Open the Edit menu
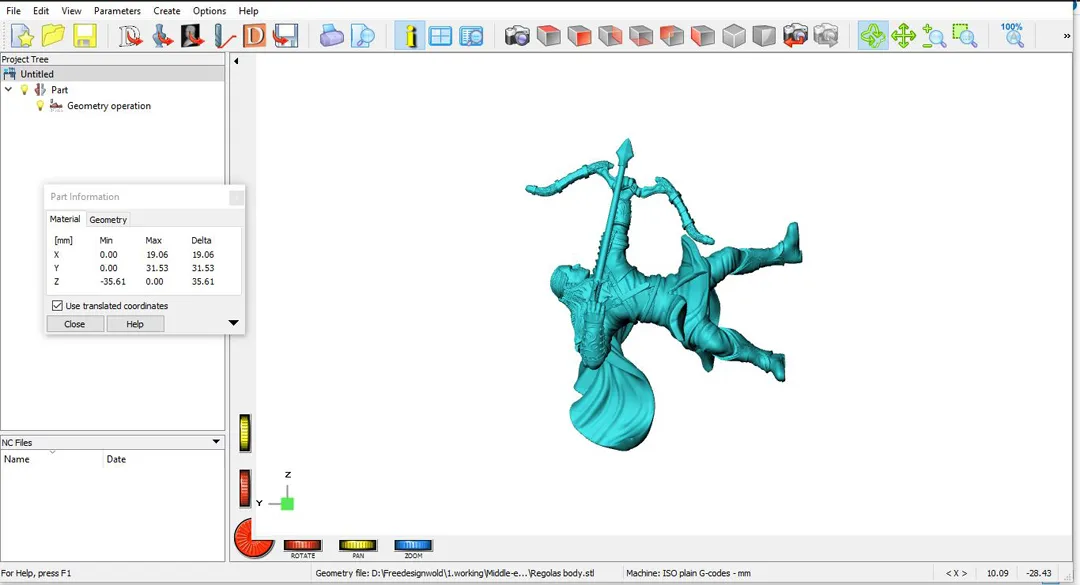 41,11
